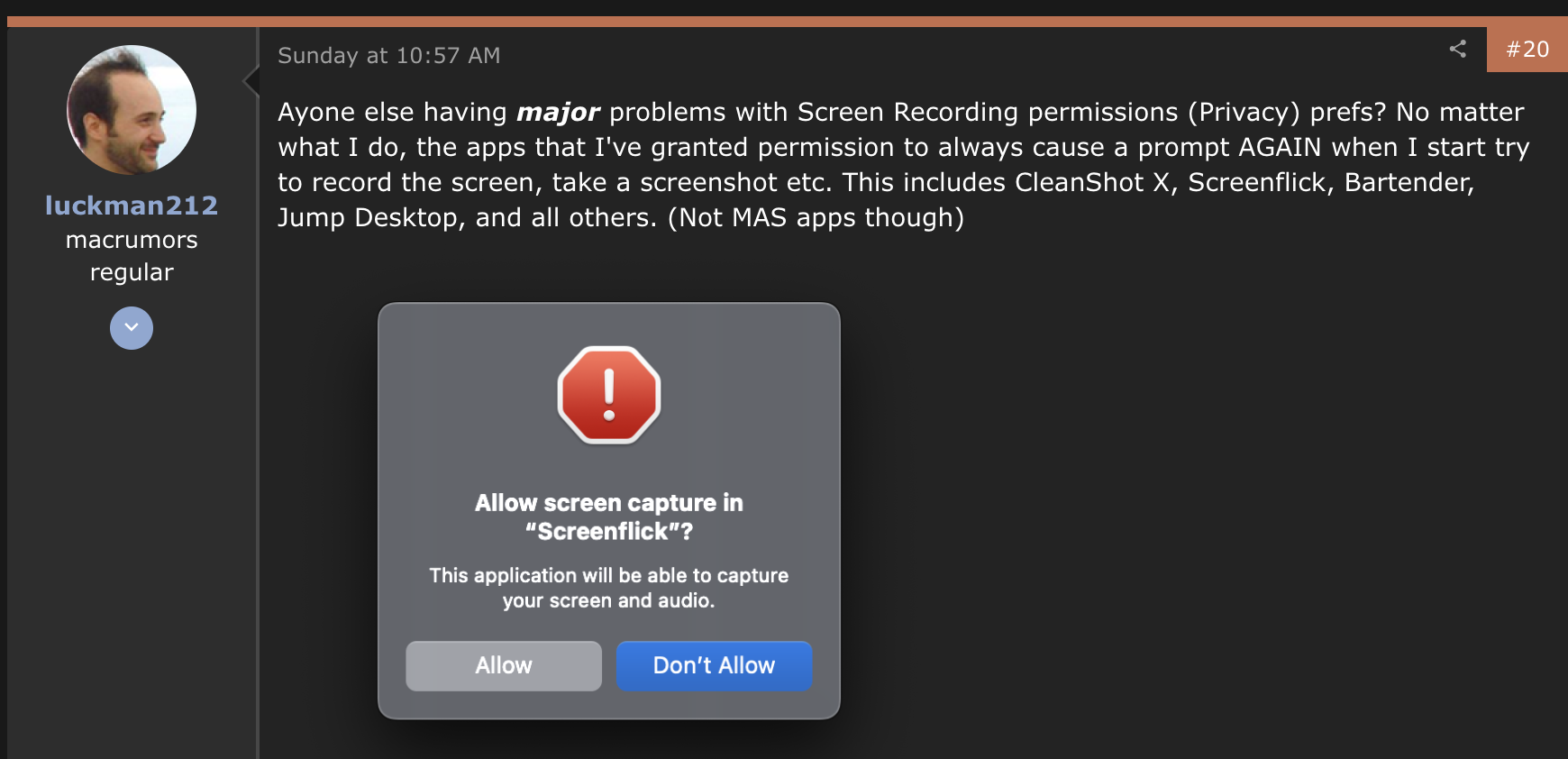Click the text "This application will be able to capture"
The height and width of the screenshot is (759, 1568).
(609, 575)
